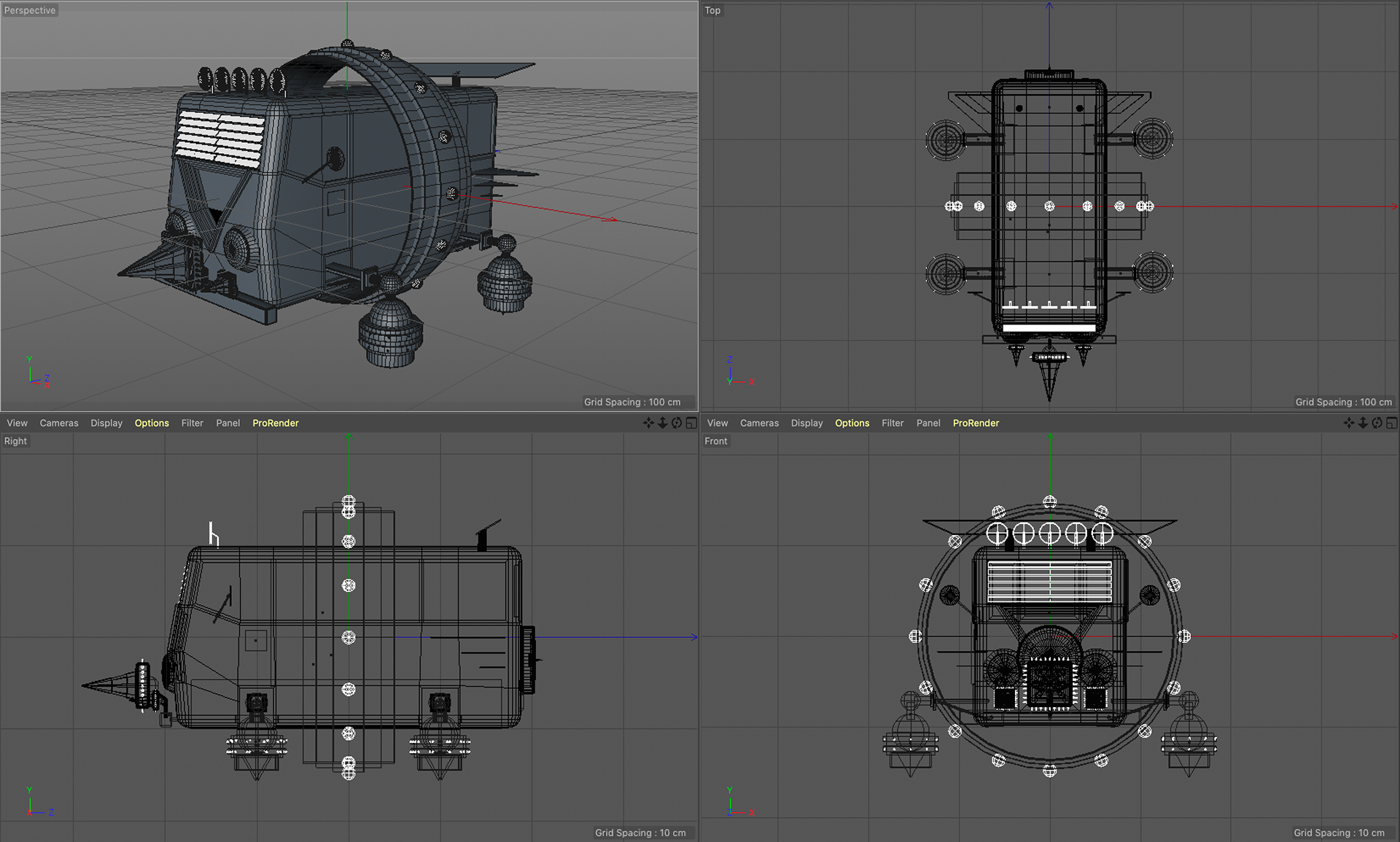This screenshot has height=842, width=1400.
Task: Open highlighted Options menu in Right viewport
Action: [152, 423]
